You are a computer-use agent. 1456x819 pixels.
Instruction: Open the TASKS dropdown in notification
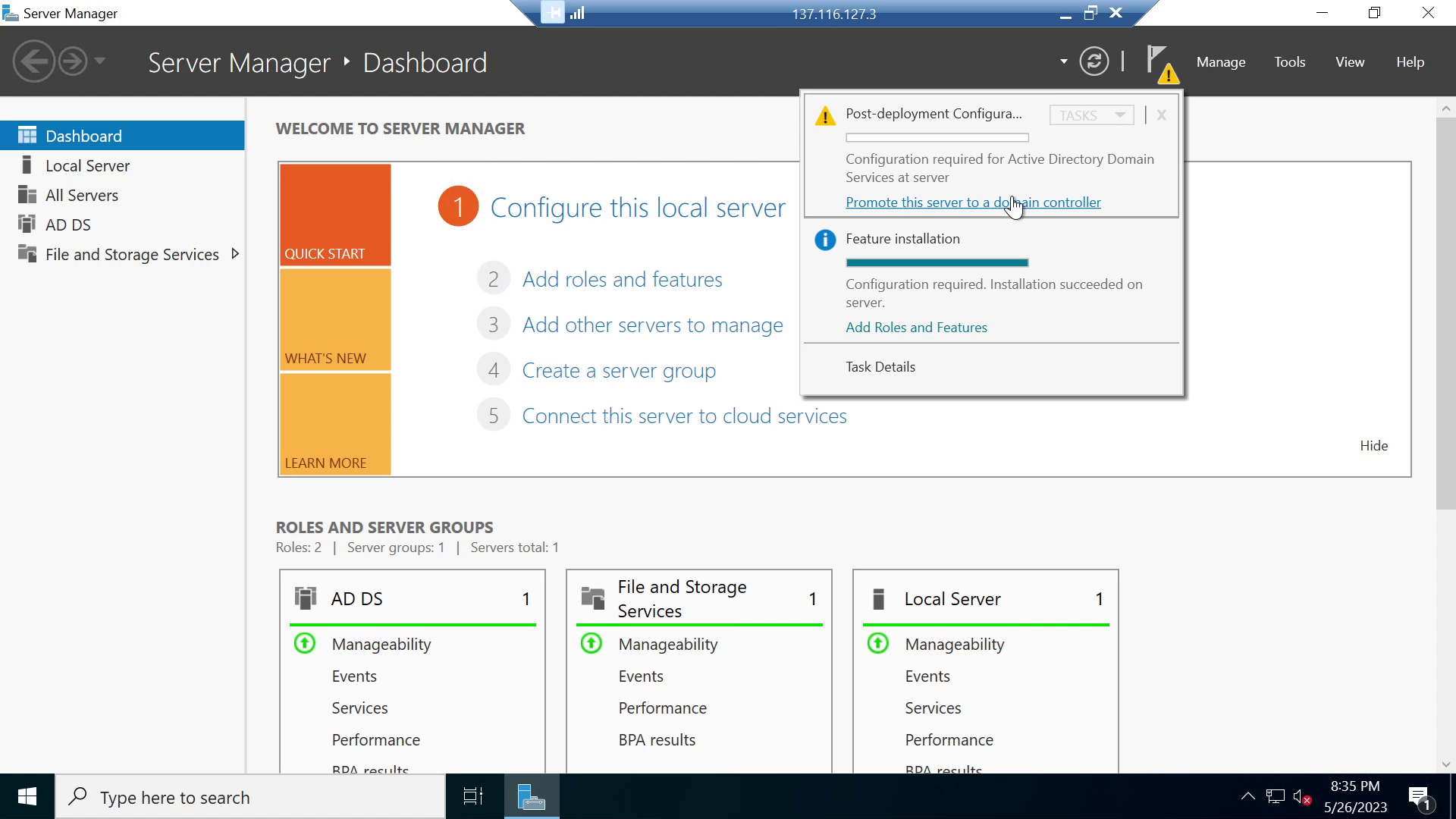(1091, 115)
